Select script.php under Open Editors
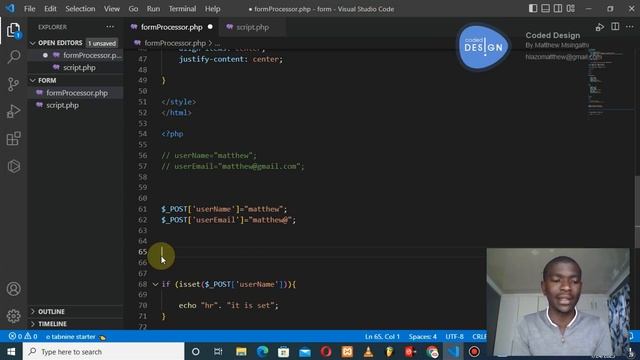The width and height of the screenshot is (640, 360). 75,68
